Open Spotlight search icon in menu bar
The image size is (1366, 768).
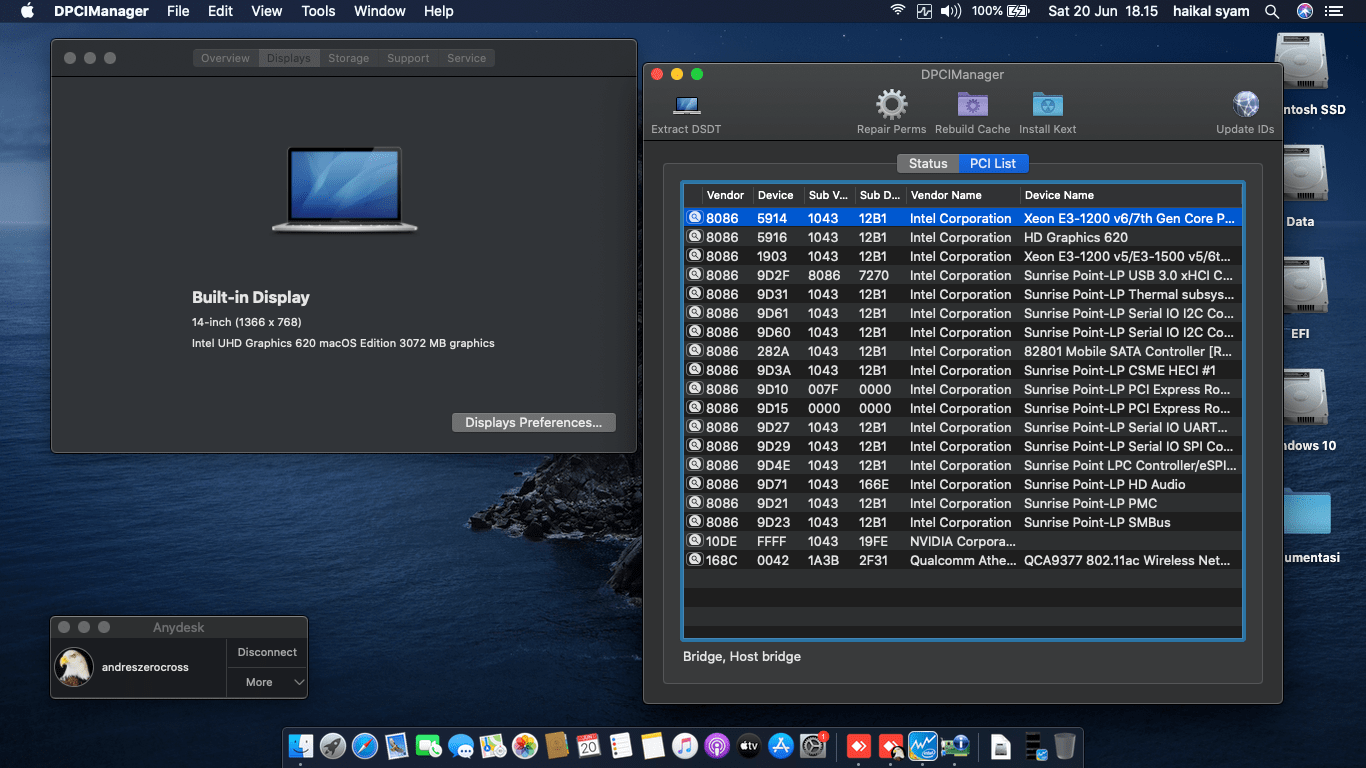[1272, 11]
